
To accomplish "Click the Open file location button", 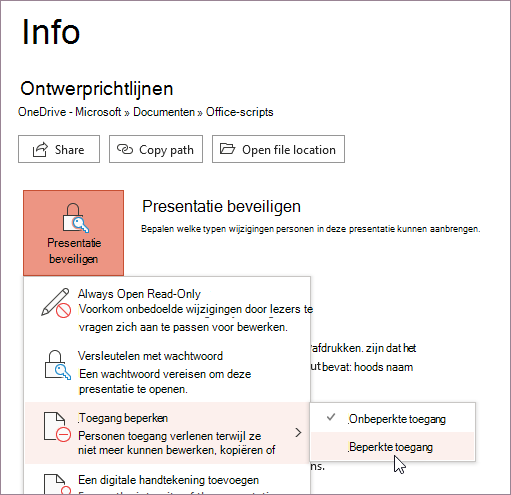I will point(278,149).
